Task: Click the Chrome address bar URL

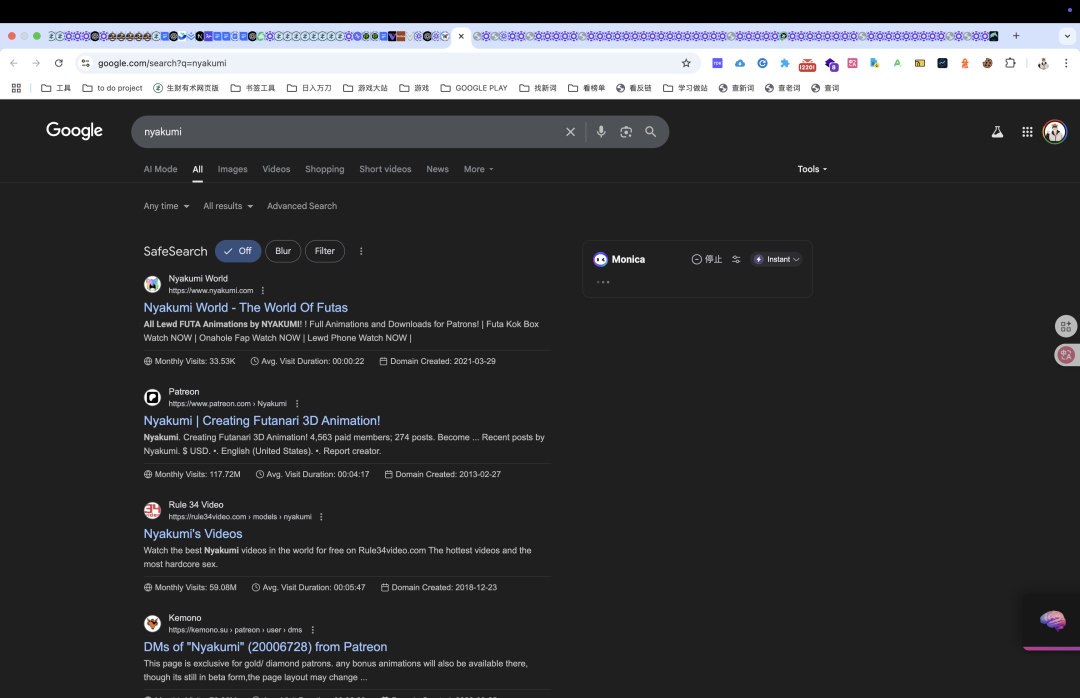Action: pos(162,63)
